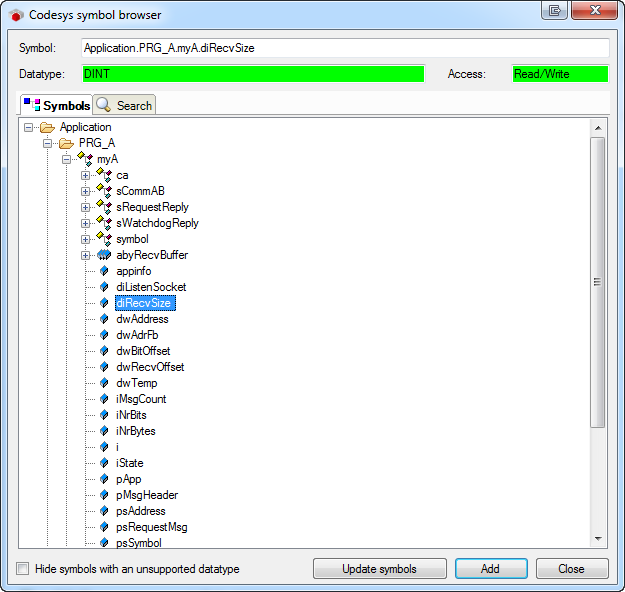Click the dwAddress variable icon
The image size is (625, 592).
[104, 319]
